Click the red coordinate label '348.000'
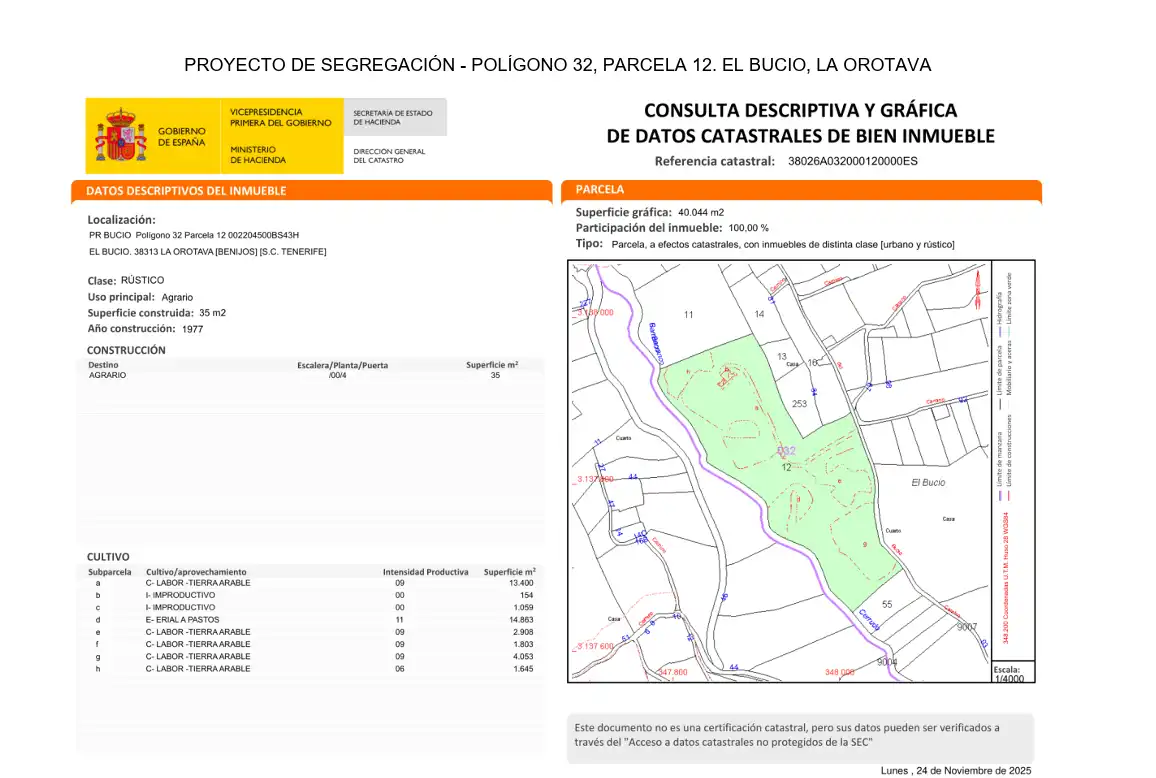The height and width of the screenshot is (778, 1156). coord(839,673)
